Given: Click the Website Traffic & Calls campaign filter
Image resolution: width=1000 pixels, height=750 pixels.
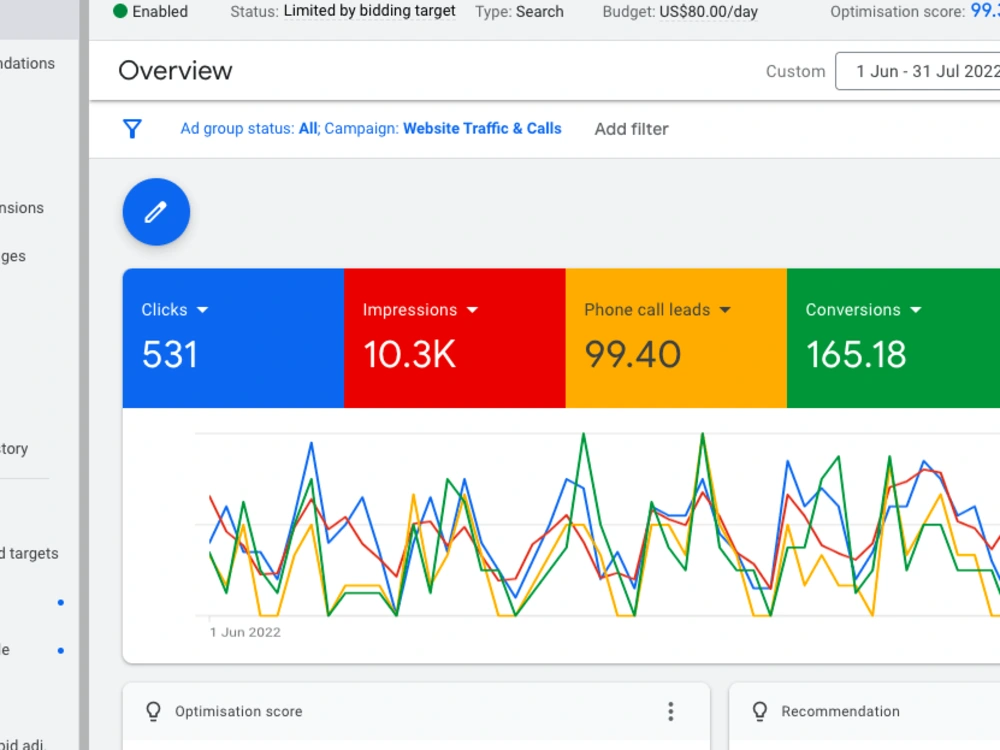Looking at the screenshot, I should click(482, 128).
